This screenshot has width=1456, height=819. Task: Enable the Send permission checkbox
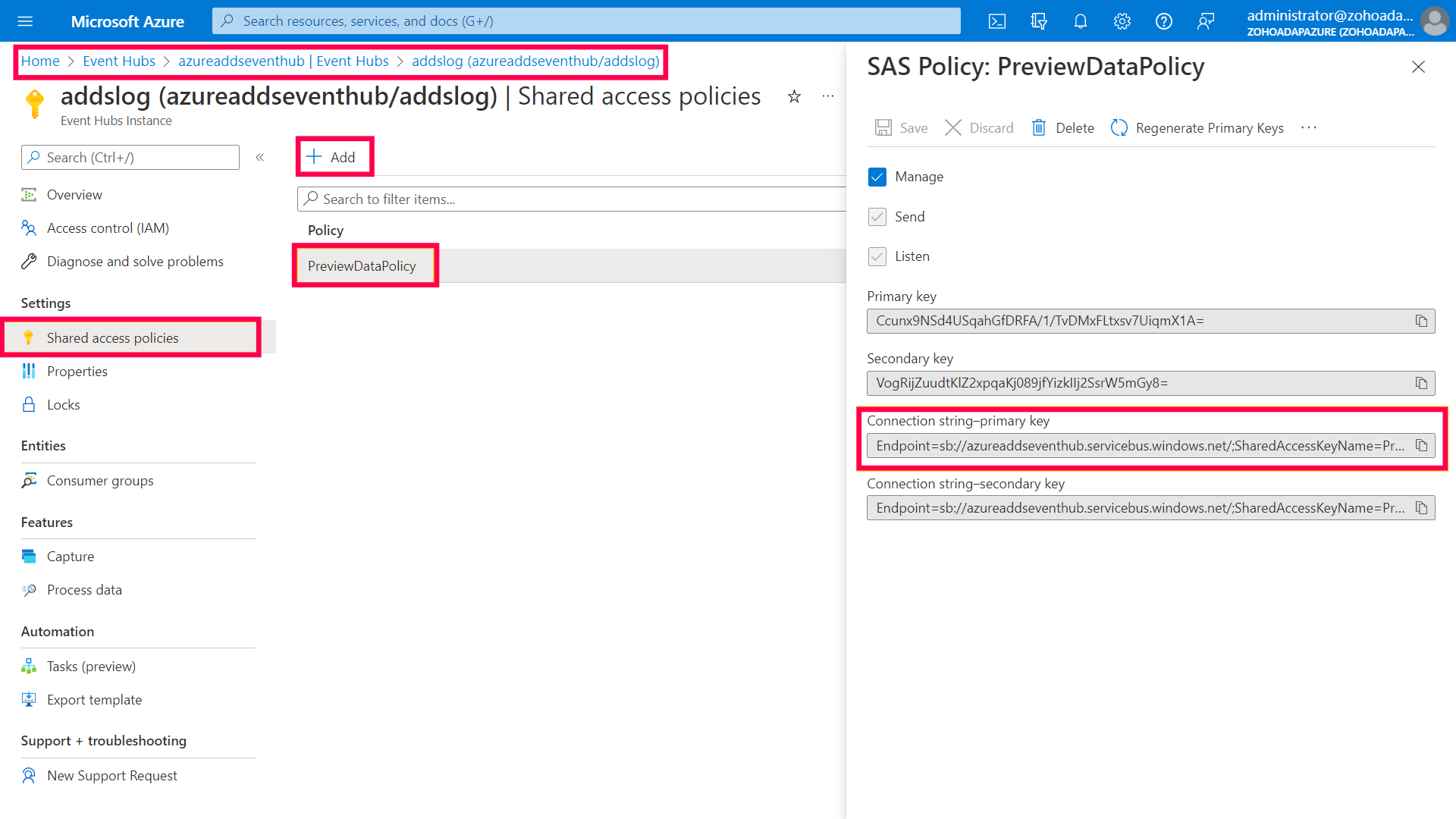877,217
